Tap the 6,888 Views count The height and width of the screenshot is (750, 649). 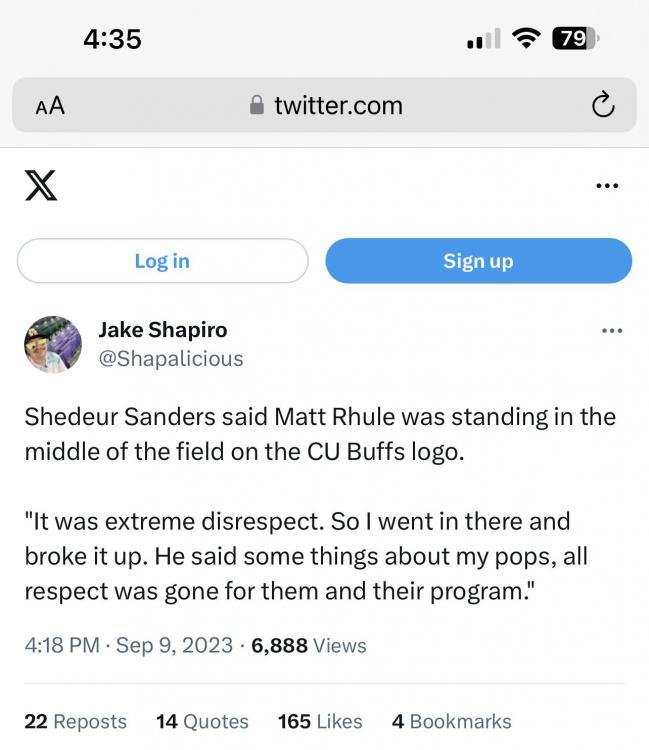(309, 645)
